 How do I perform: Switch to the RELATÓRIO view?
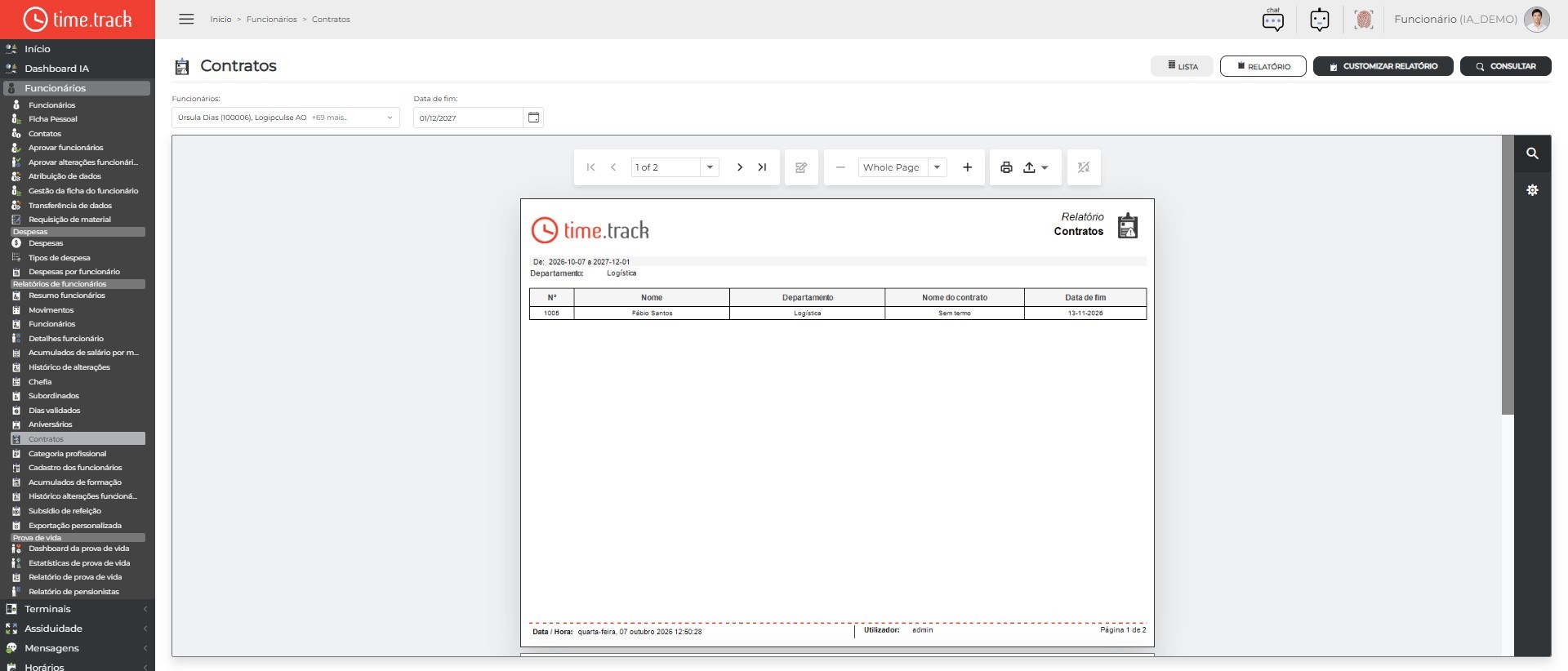1263,66
